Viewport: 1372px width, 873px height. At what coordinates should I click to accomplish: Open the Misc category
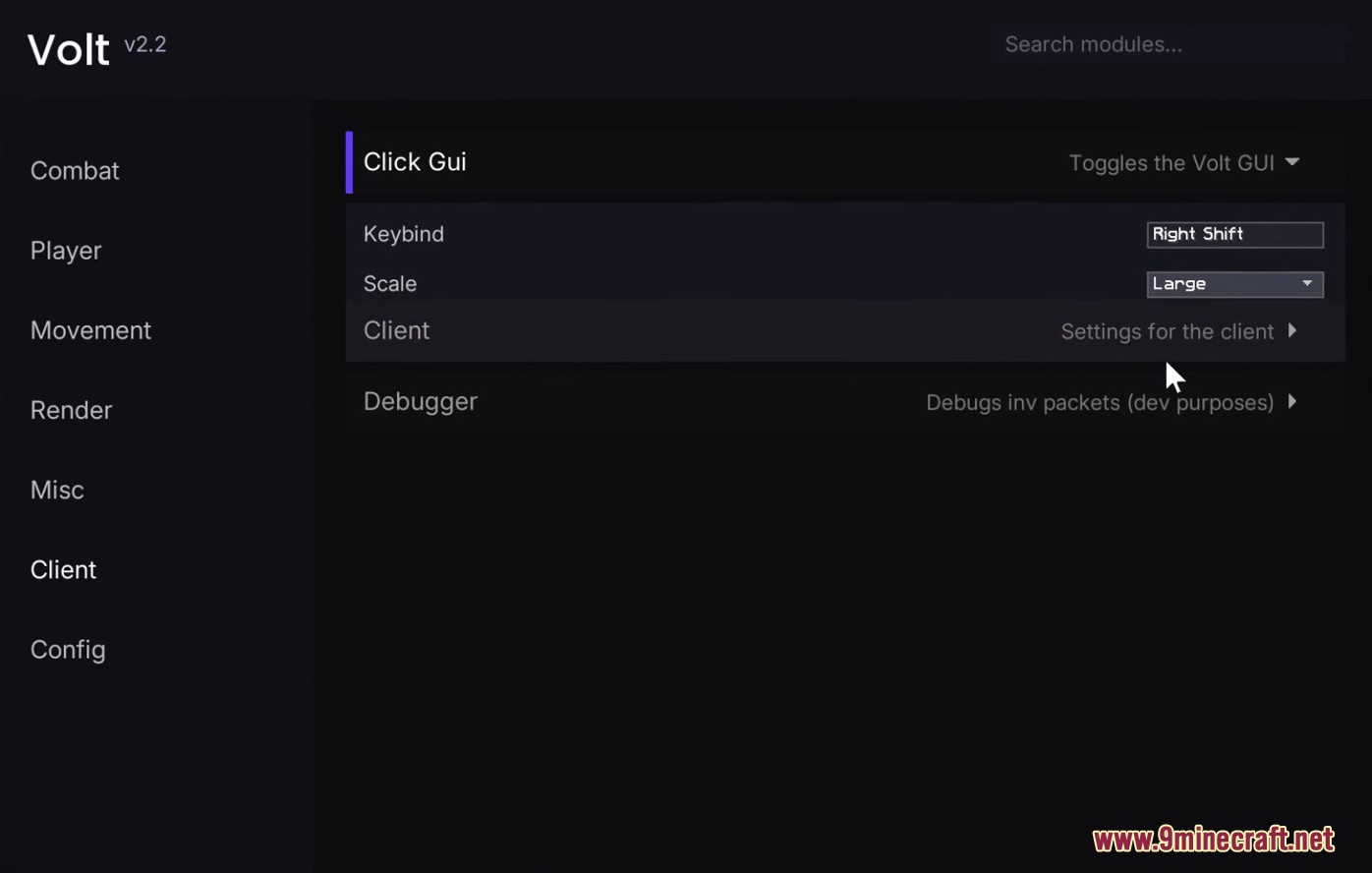pyautogui.click(x=57, y=490)
